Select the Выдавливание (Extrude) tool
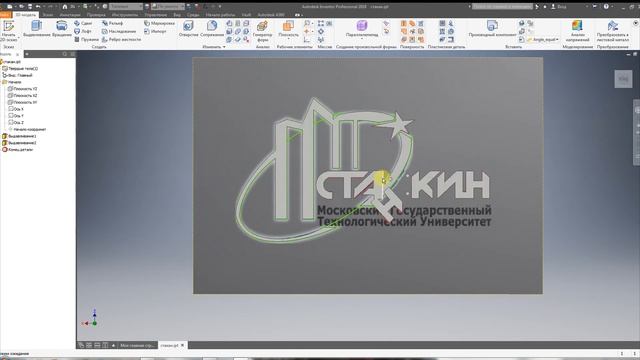 (36, 29)
